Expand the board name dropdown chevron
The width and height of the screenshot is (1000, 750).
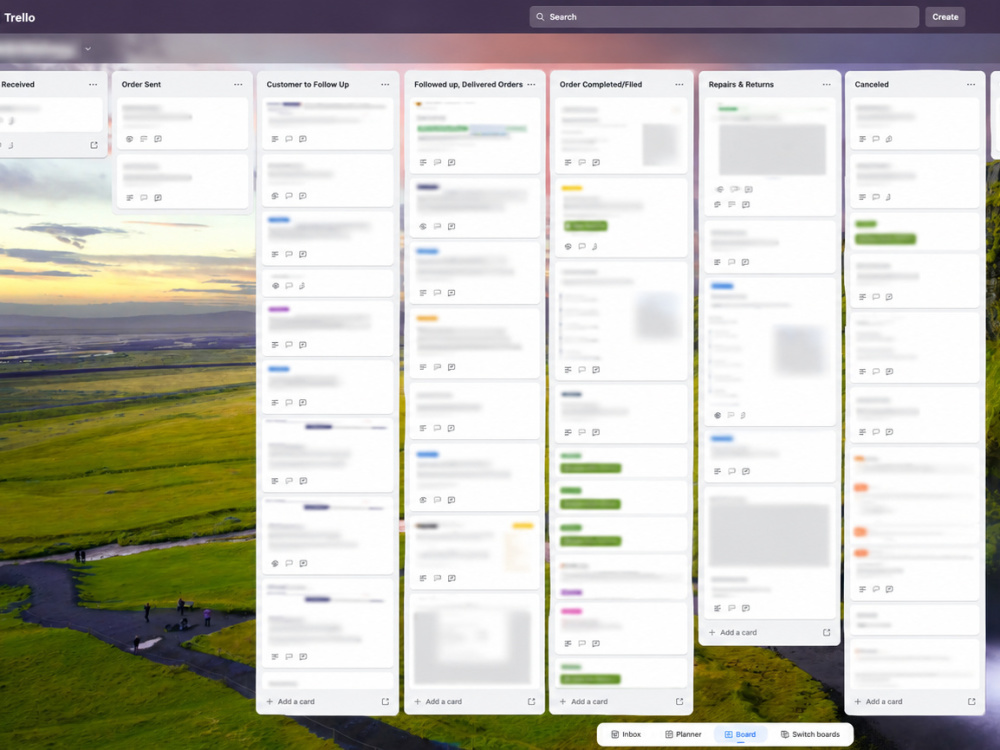88,49
